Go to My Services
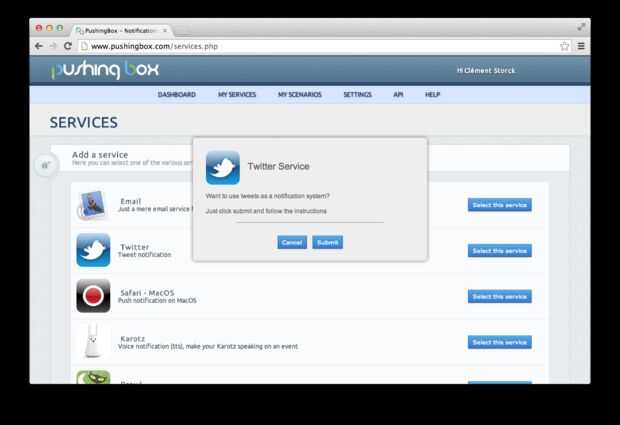This screenshot has width=620, height=425. coord(237,94)
